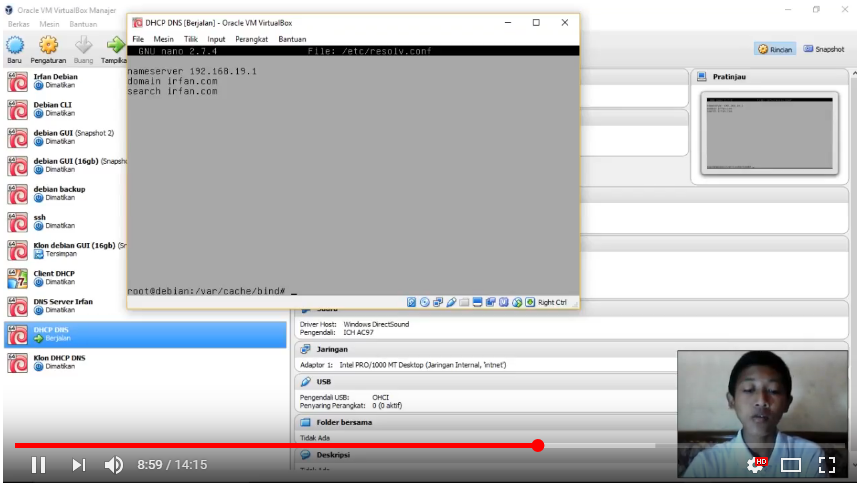The image size is (859, 486).
Task: Click optical disc icon in VM status bar
Action: [x=425, y=302]
